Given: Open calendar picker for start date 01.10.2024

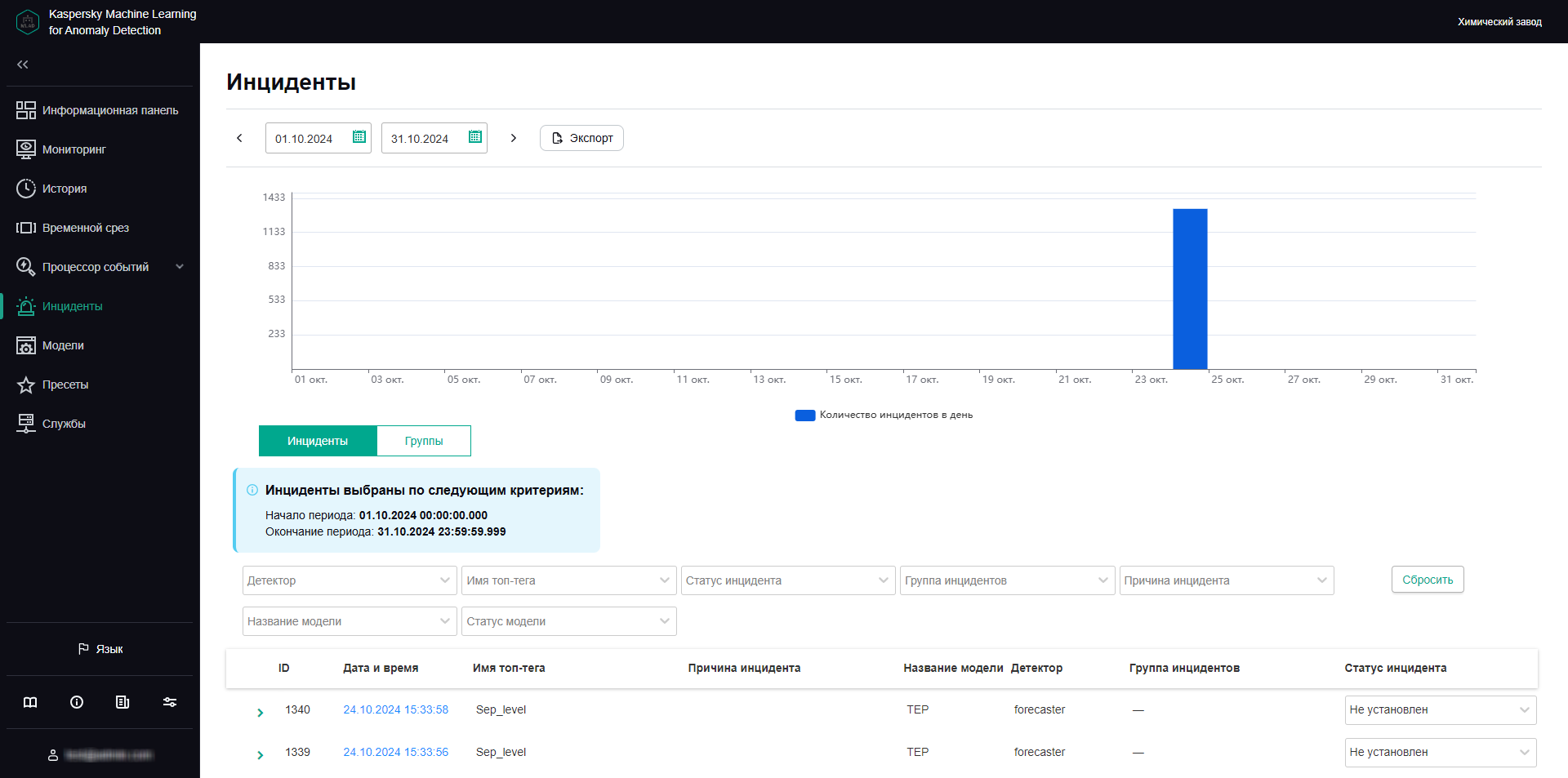Looking at the screenshot, I should [359, 137].
